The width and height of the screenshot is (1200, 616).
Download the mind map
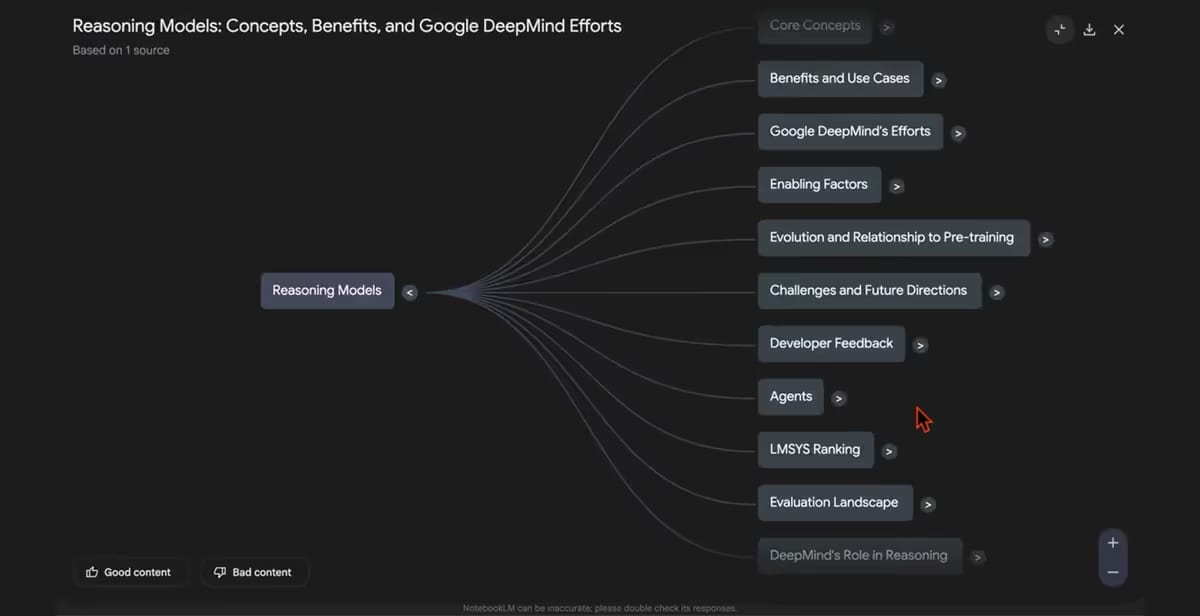tap(1090, 30)
